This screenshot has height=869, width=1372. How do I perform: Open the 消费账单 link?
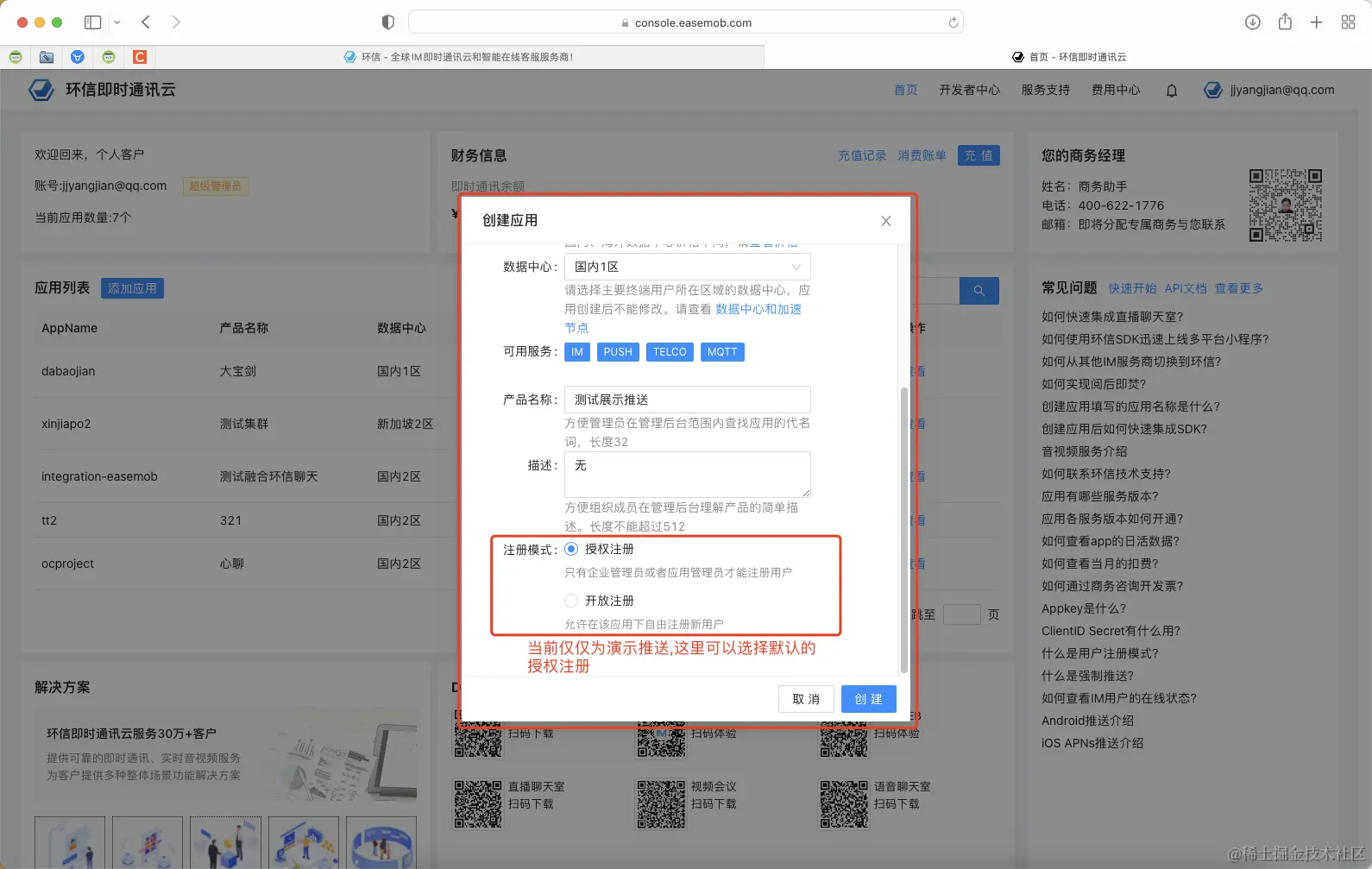coord(922,155)
